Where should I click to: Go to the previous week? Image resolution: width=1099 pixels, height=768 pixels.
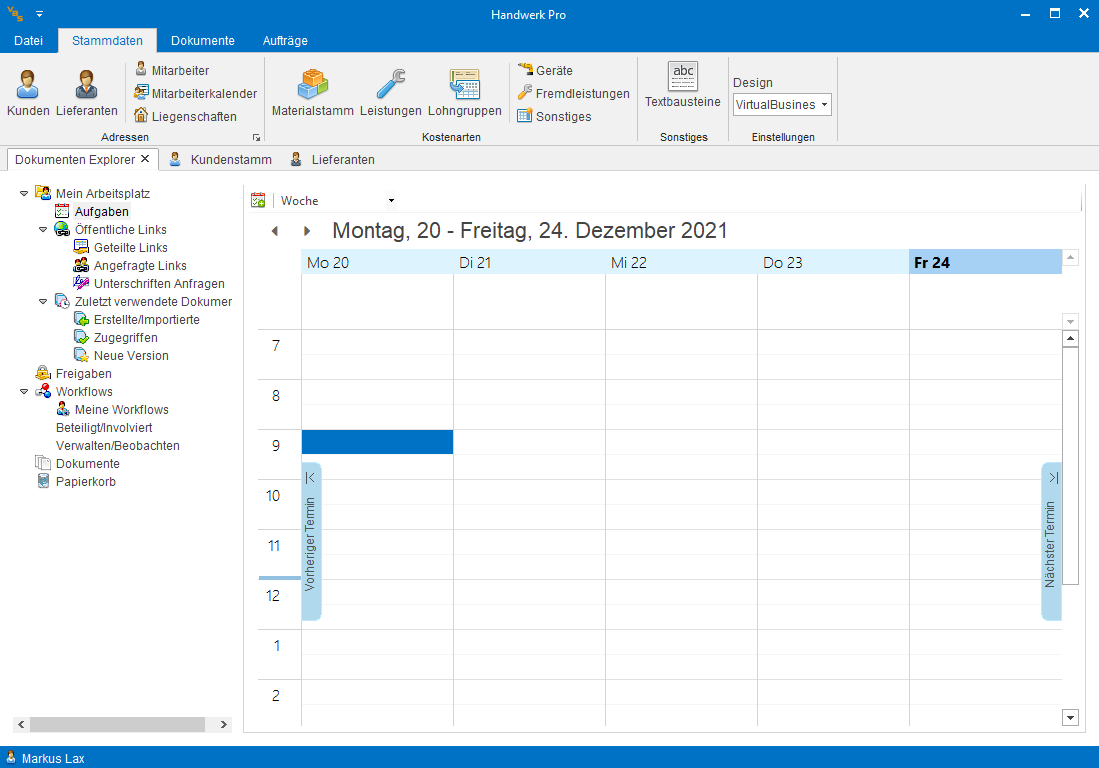[x=275, y=231]
